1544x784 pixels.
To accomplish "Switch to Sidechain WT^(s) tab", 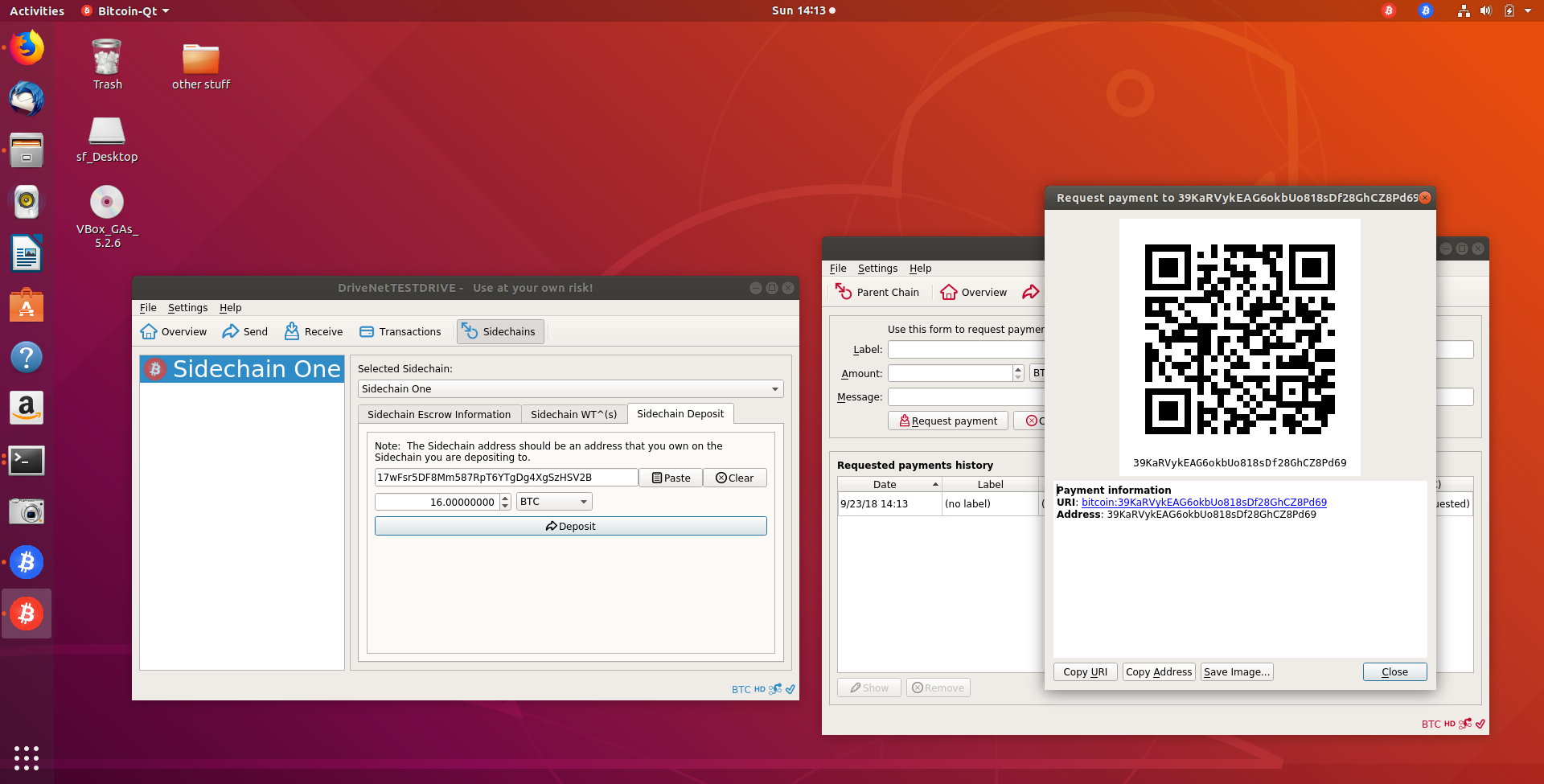I will [574, 414].
